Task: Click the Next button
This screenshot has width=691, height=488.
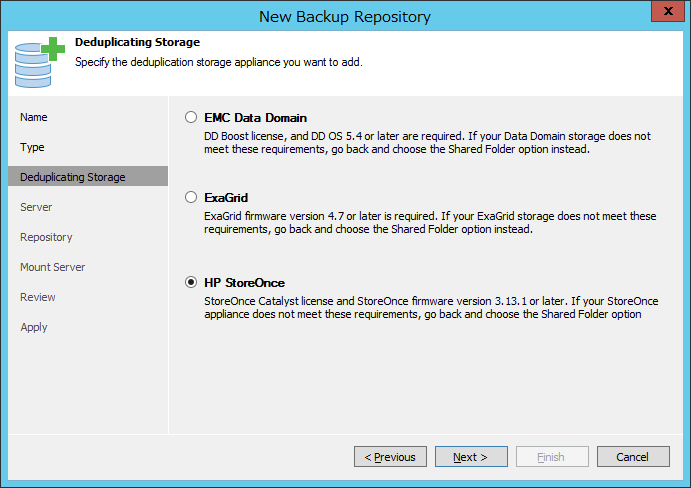Action: [x=471, y=457]
